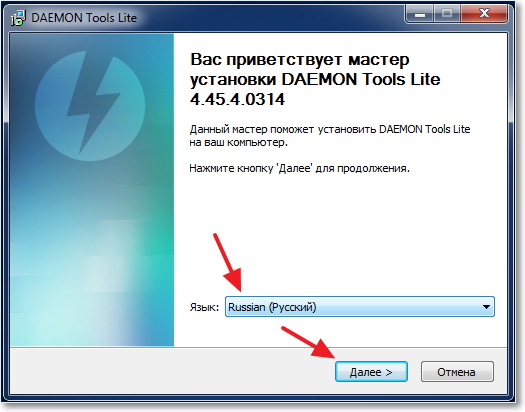Click the version number 4.45.4.0314
The image size is (525, 412).
(237, 99)
